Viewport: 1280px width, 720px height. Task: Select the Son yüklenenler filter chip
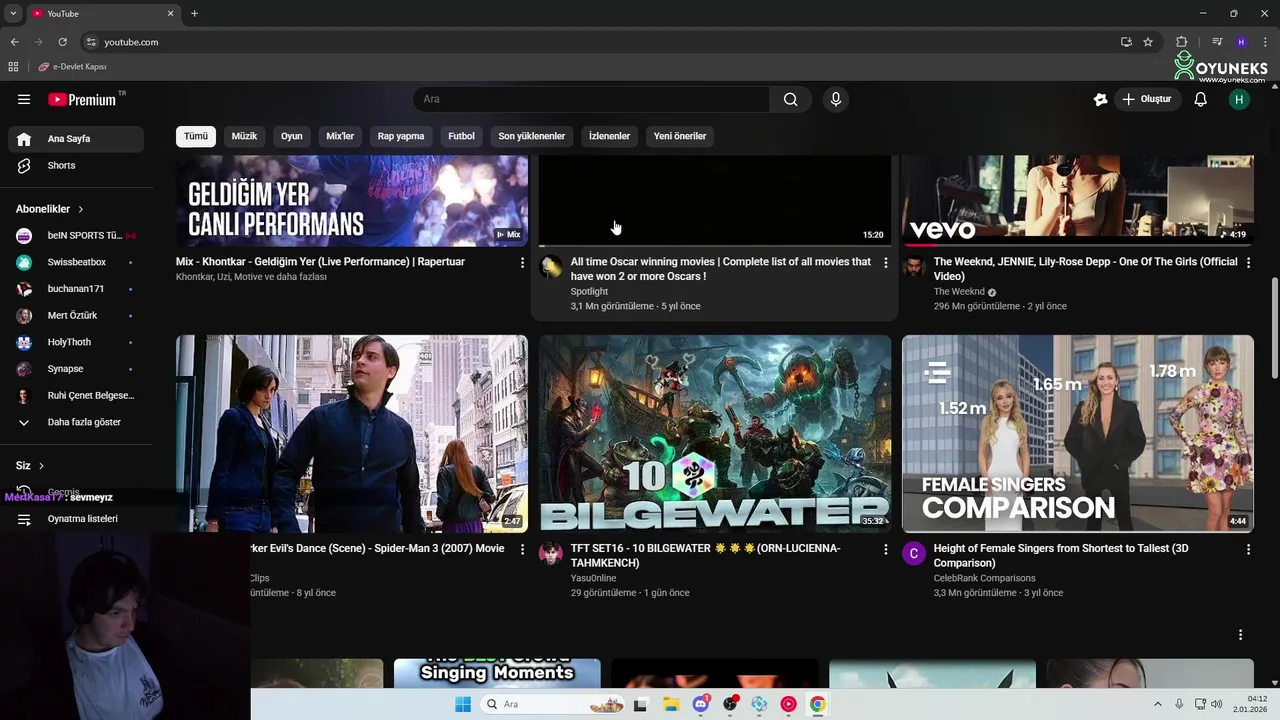(532, 136)
